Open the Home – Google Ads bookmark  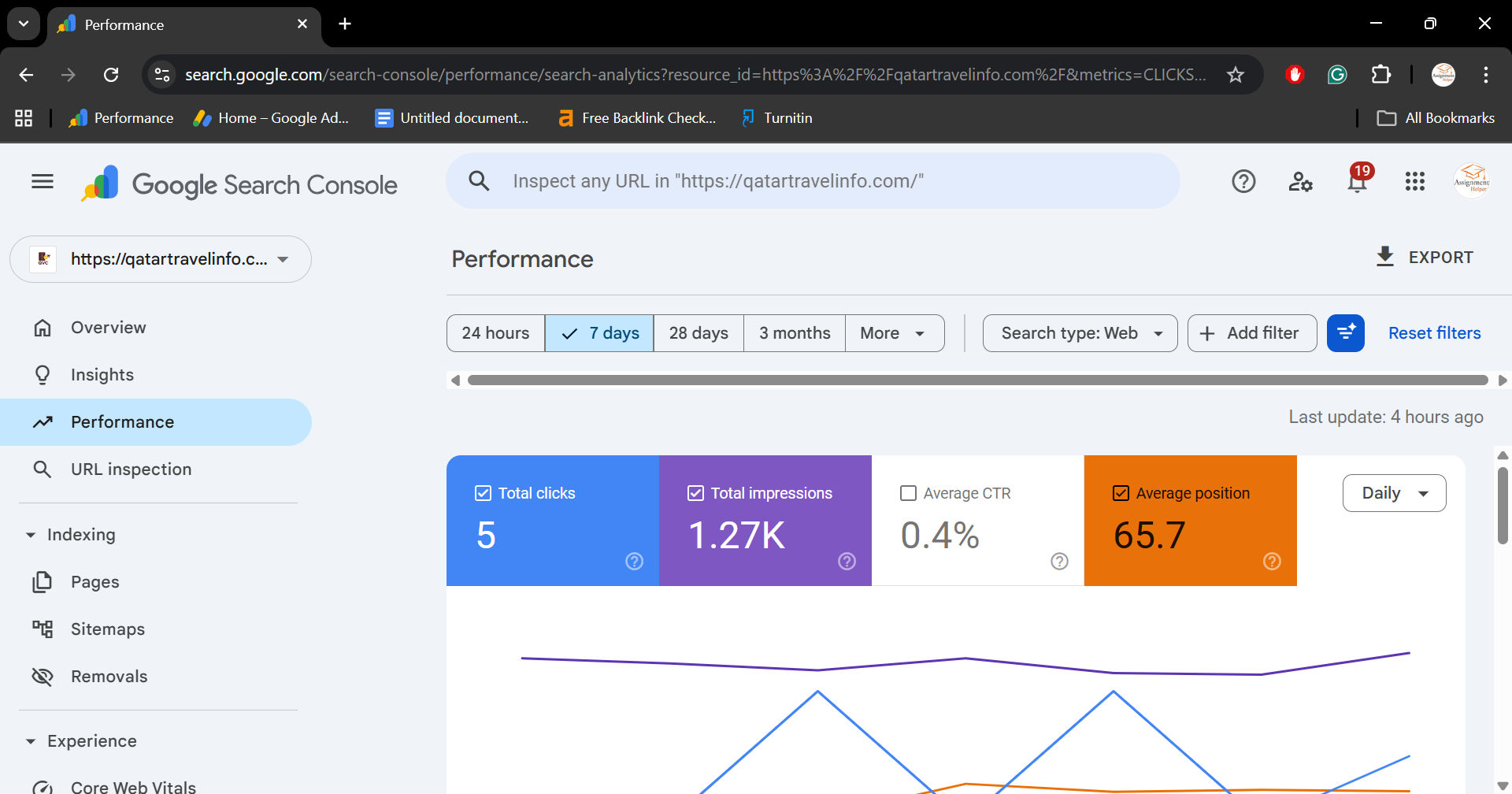click(x=272, y=118)
